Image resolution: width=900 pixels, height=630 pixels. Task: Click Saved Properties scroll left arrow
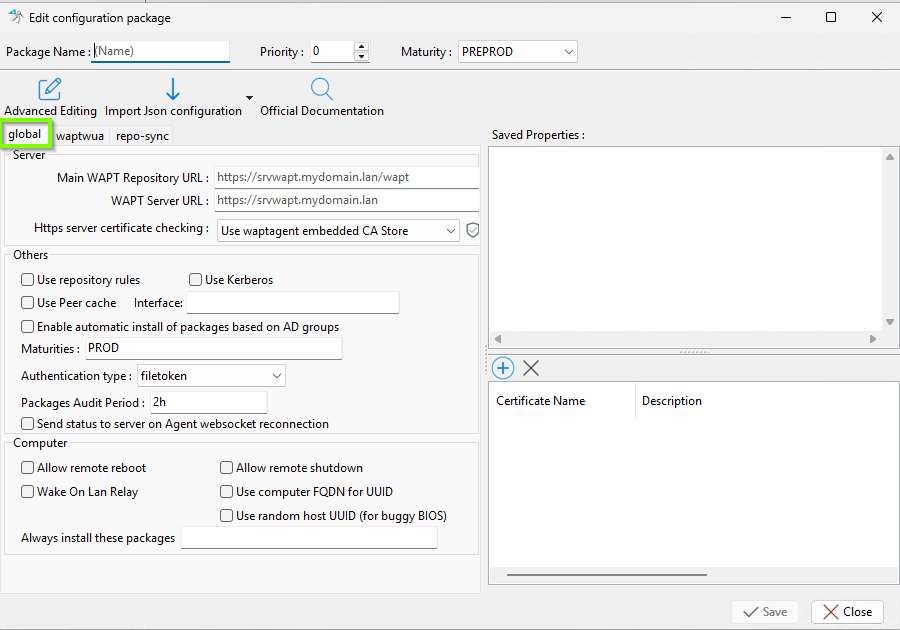[498, 339]
